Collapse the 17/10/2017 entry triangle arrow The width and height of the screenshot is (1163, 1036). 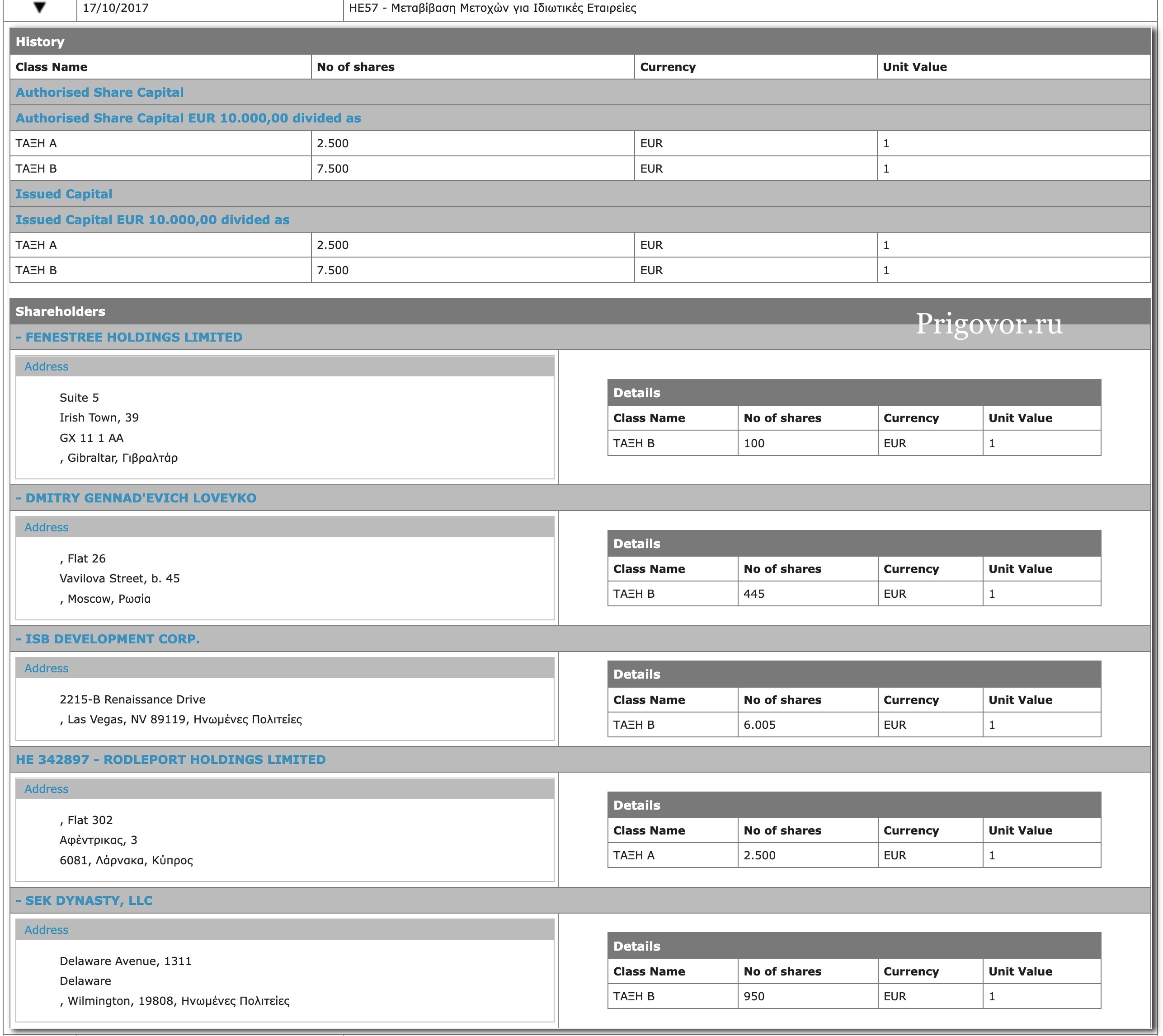pos(39,8)
